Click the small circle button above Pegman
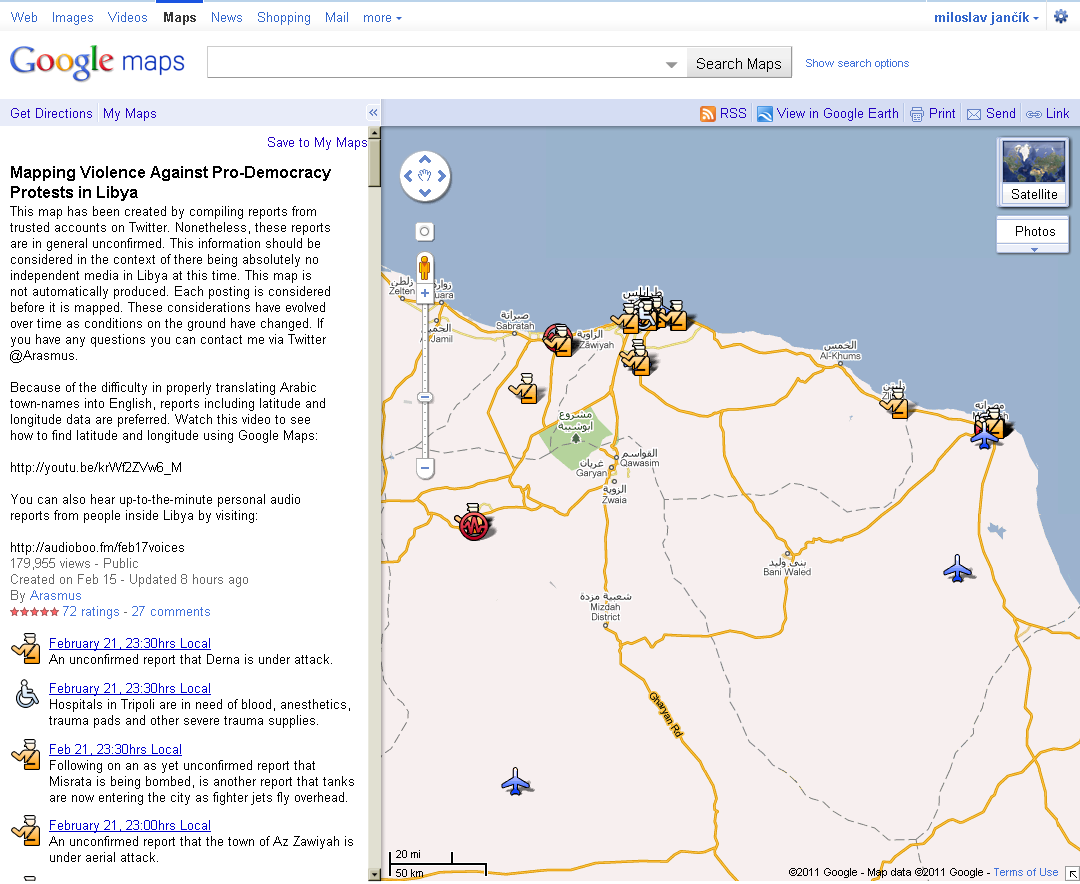 click(x=425, y=232)
